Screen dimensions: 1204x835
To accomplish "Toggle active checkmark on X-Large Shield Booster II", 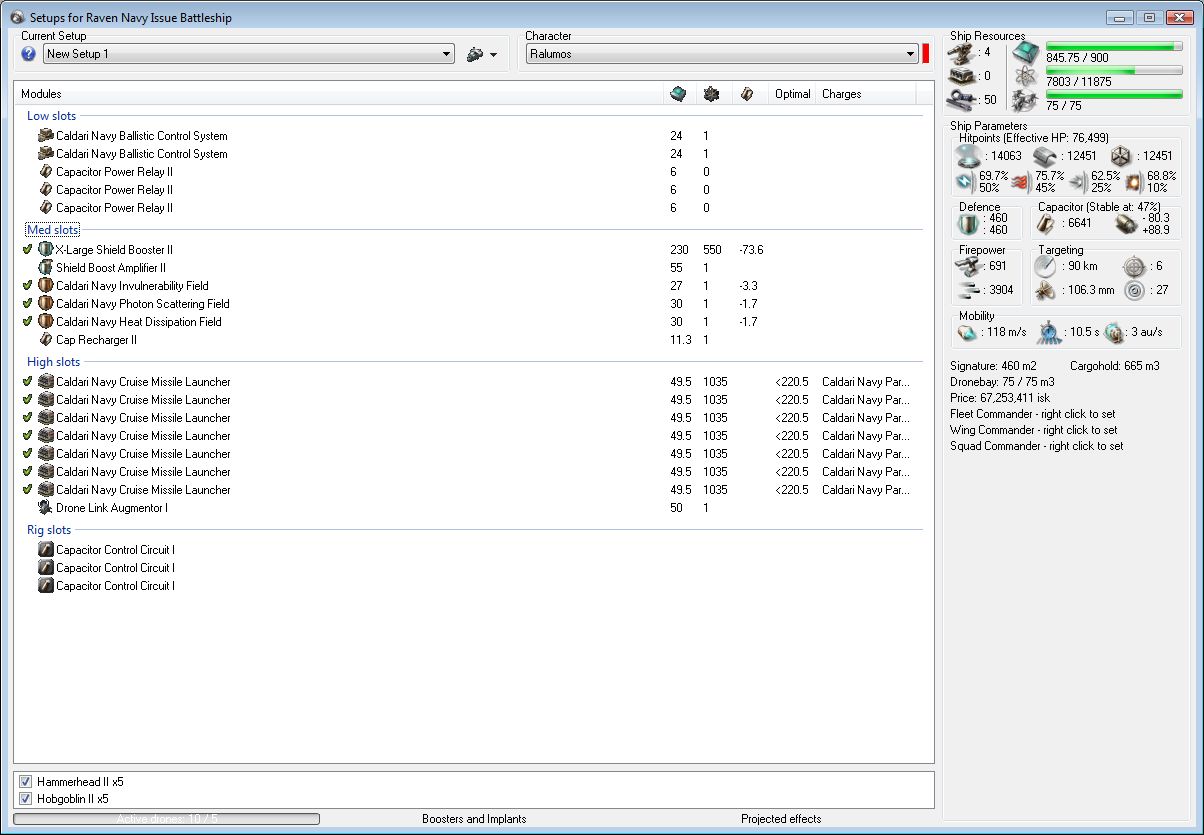I will (x=28, y=250).
